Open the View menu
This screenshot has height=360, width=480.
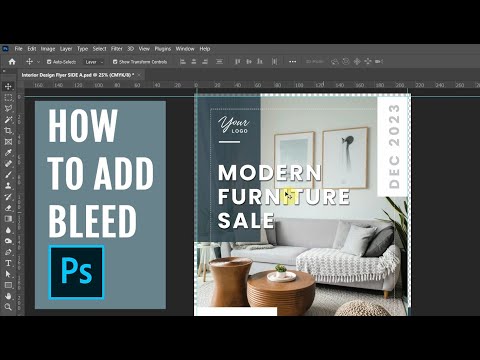click(144, 49)
